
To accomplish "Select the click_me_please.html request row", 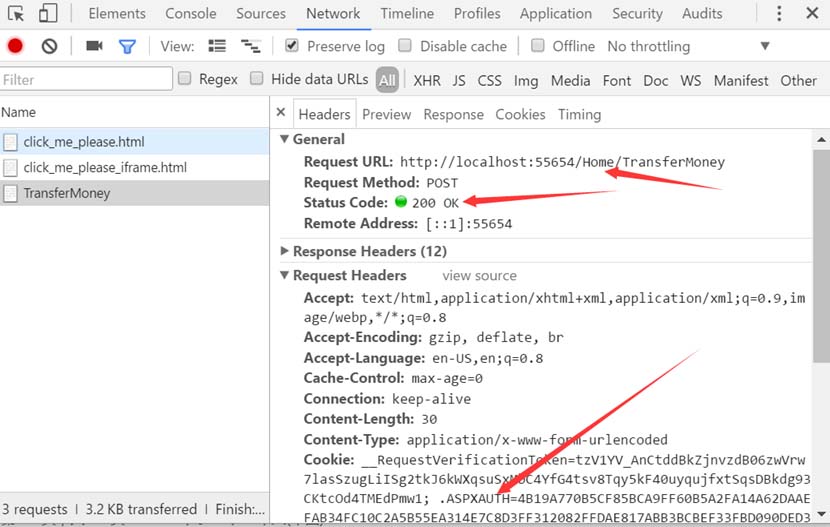I will pyautogui.click(x=134, y=142).
